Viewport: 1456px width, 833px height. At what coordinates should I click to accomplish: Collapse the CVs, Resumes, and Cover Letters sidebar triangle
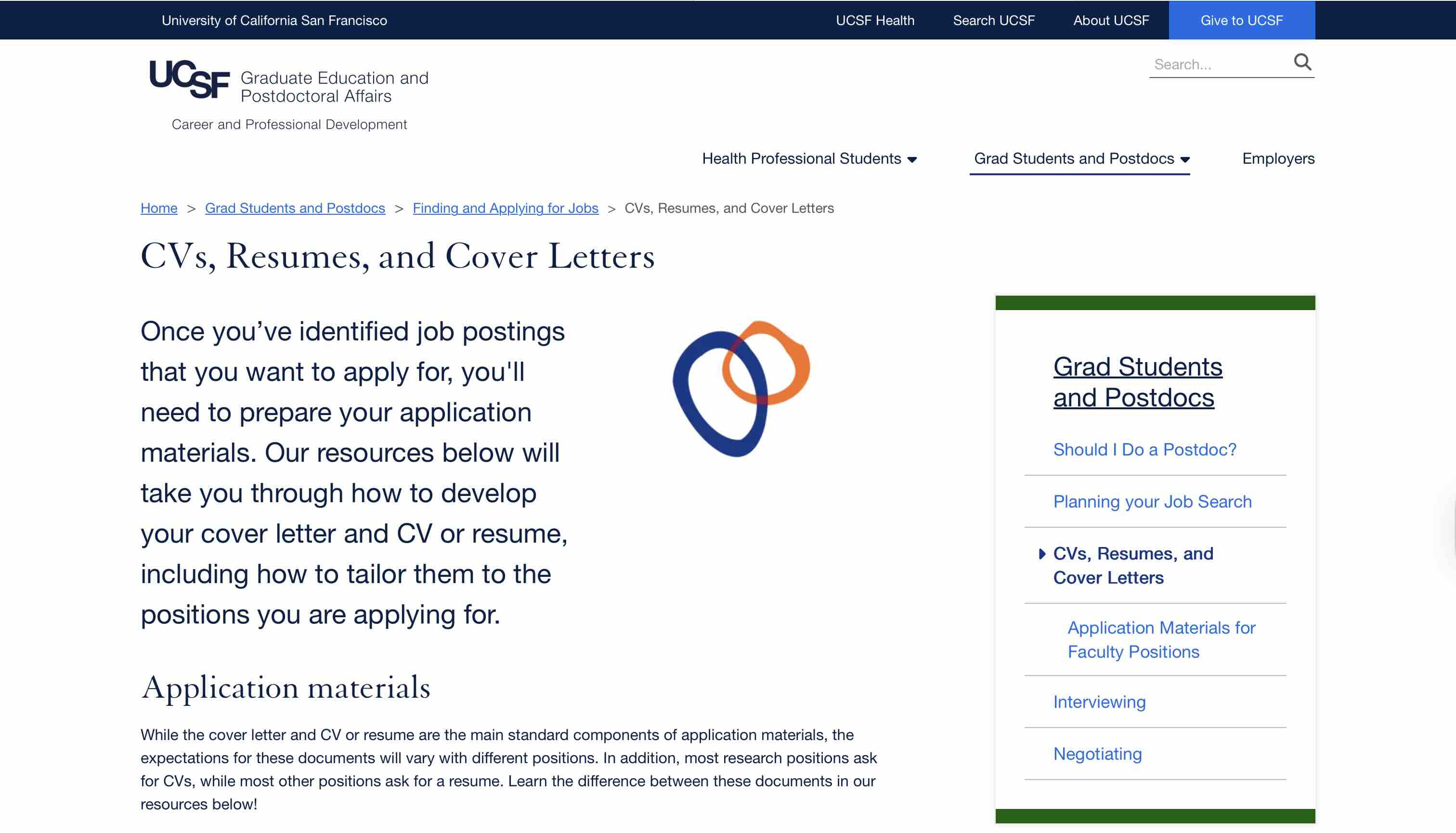(1042, 554)
